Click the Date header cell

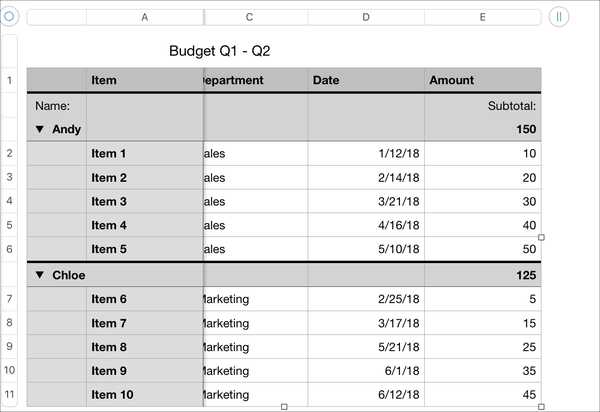(x=366, y=80)
